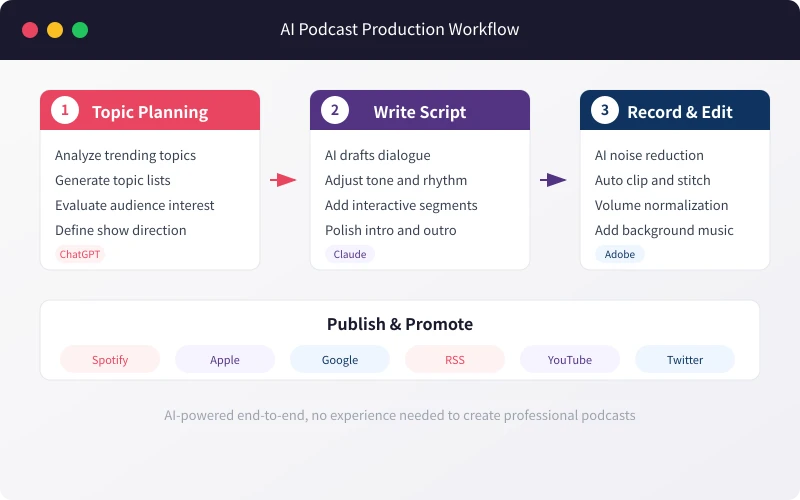The height and width of the screenshot is (500, 800).
Task: Choose the RSS platform pill
Action: [455, 360]
